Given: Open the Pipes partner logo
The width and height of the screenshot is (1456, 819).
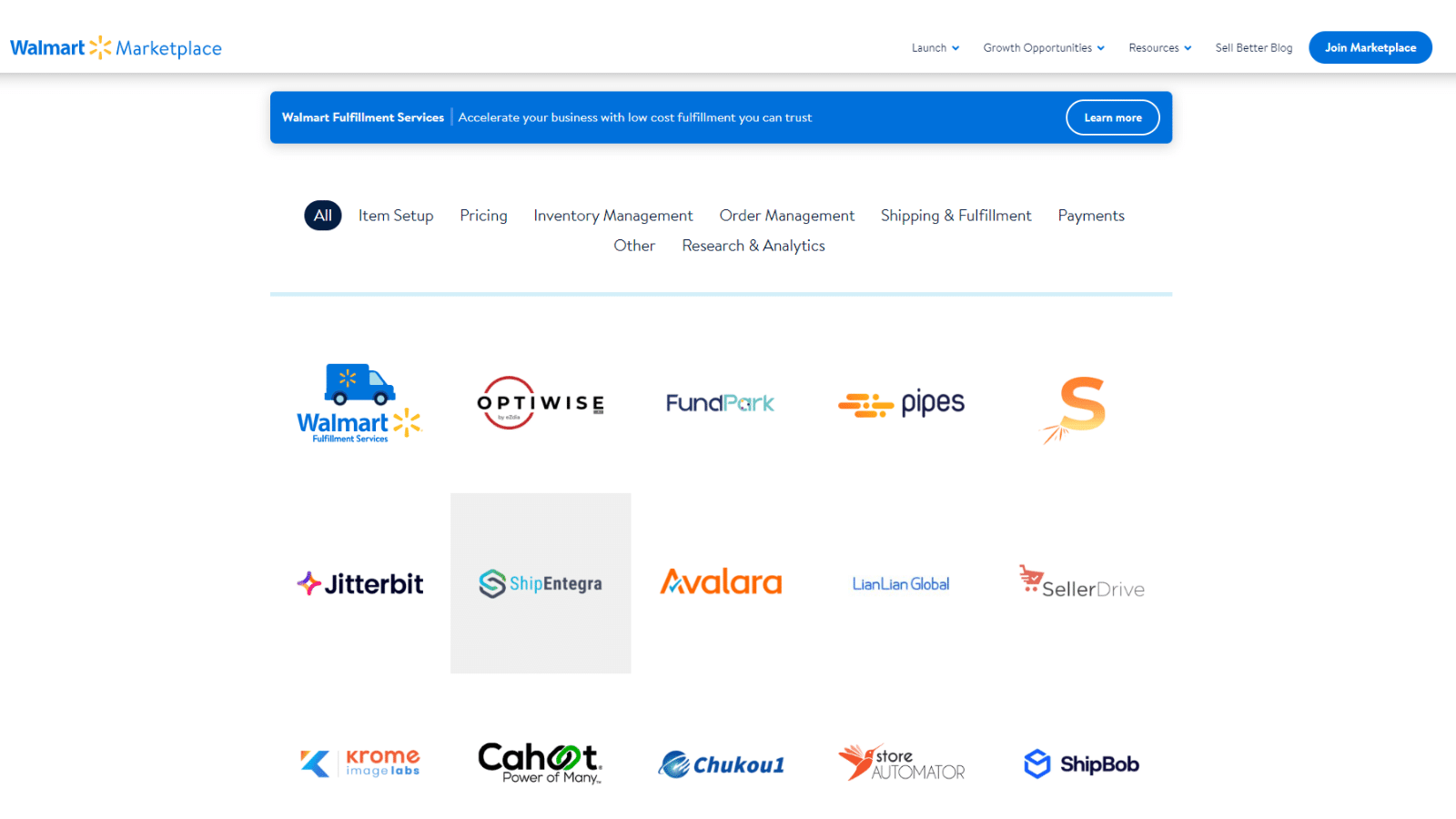Looking at the screenshot, I should 901,403.
